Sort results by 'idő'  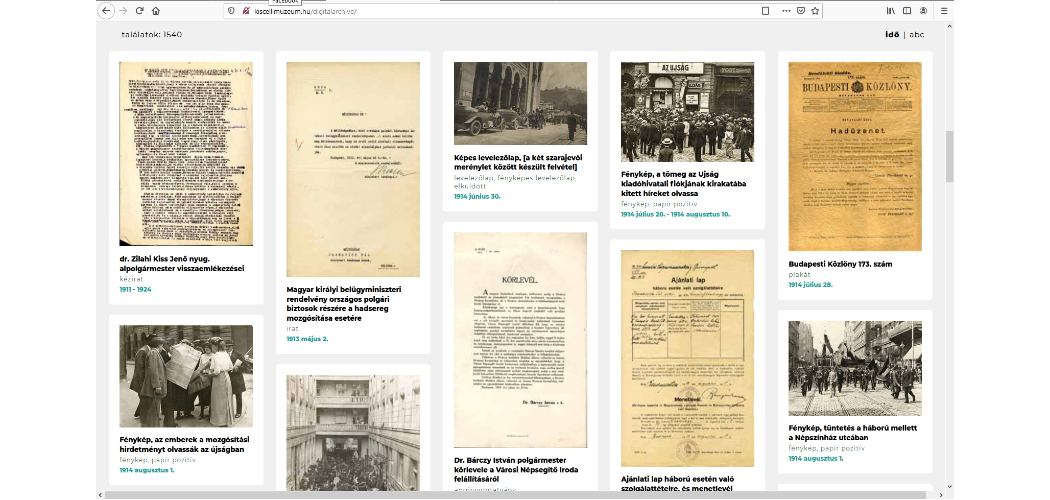pos(892,34)
